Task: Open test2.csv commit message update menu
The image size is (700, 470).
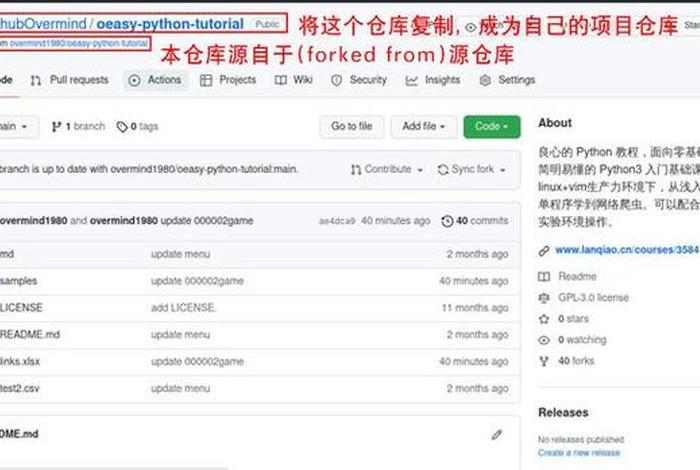Action: 180,388
